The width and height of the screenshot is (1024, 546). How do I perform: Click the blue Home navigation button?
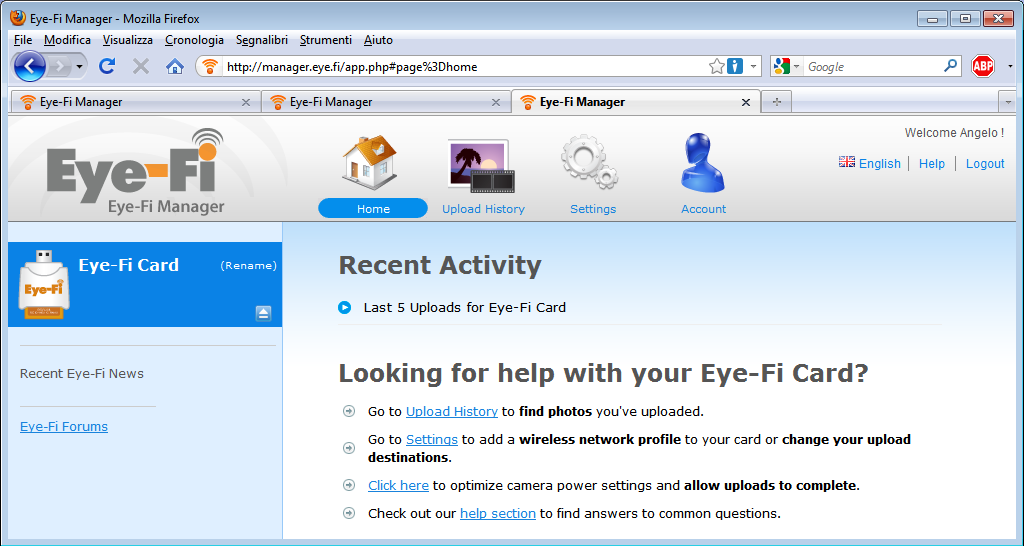[373, 208]
